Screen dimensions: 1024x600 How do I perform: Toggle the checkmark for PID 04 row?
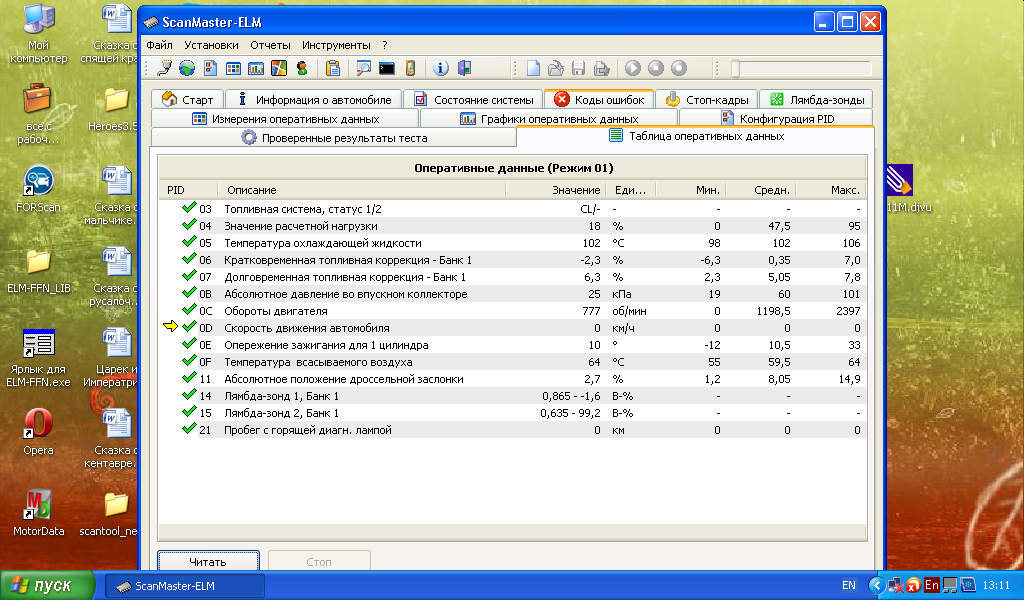[189, 225]
